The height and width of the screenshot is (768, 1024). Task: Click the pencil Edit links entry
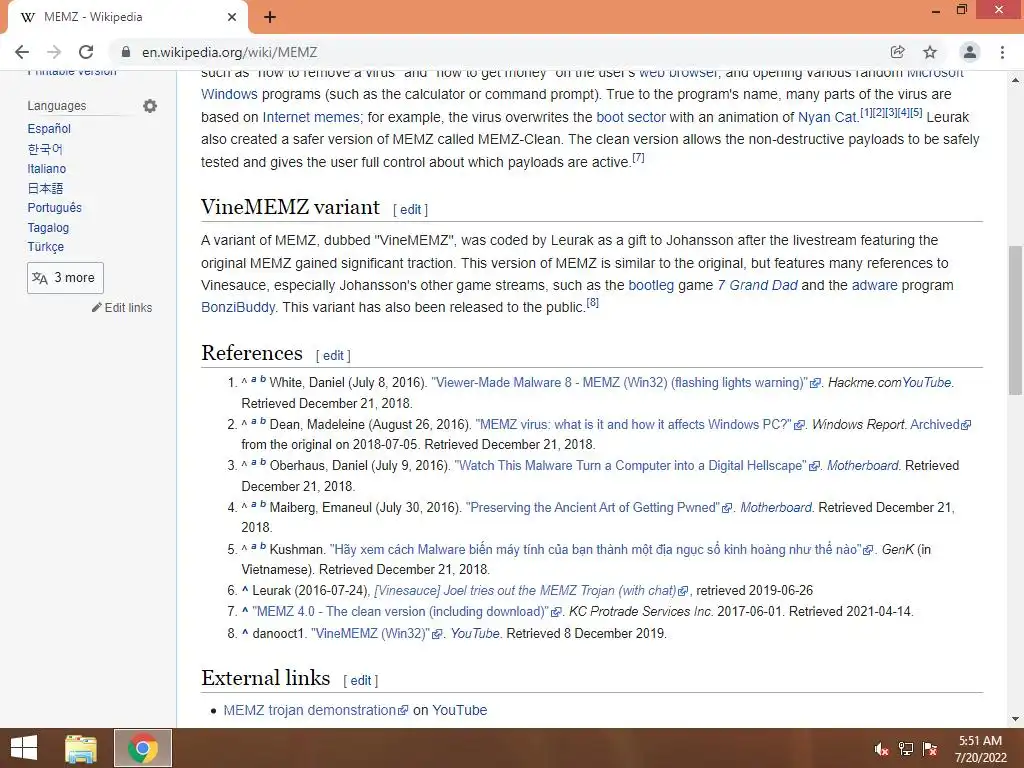click(122, 308)
